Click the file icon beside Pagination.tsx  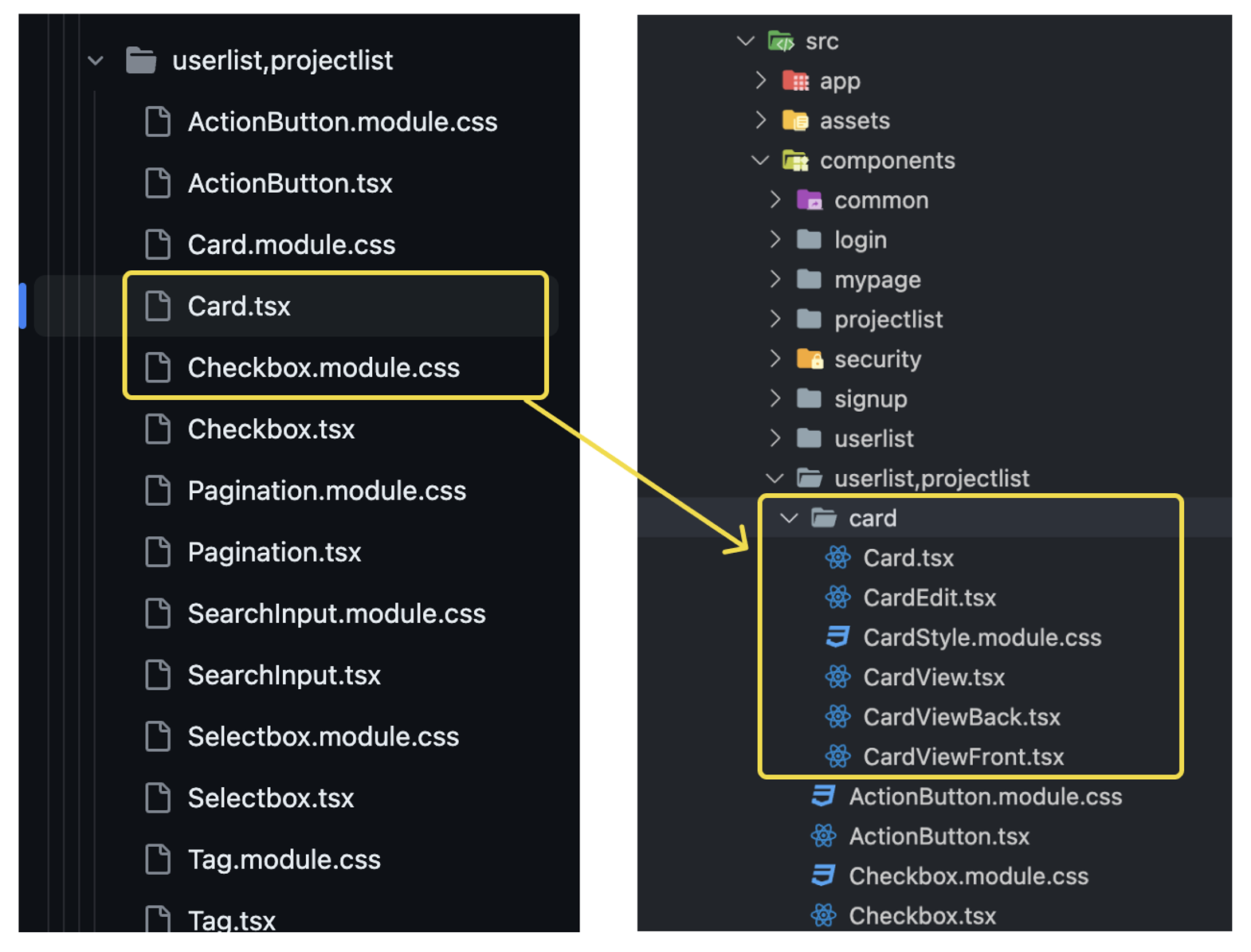point(158,552)
